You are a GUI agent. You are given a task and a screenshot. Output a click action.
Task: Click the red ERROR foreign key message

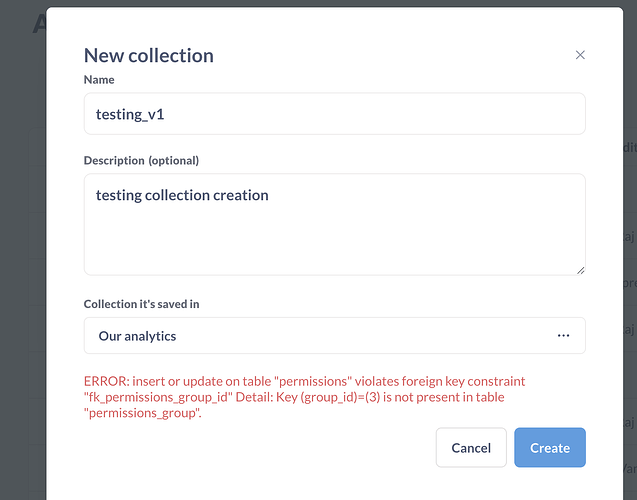(304, 397)
